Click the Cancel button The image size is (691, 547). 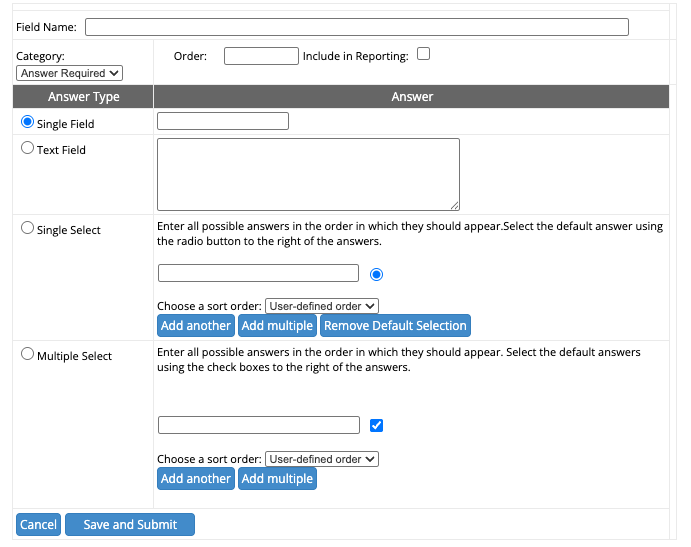(x=38, y=525)
